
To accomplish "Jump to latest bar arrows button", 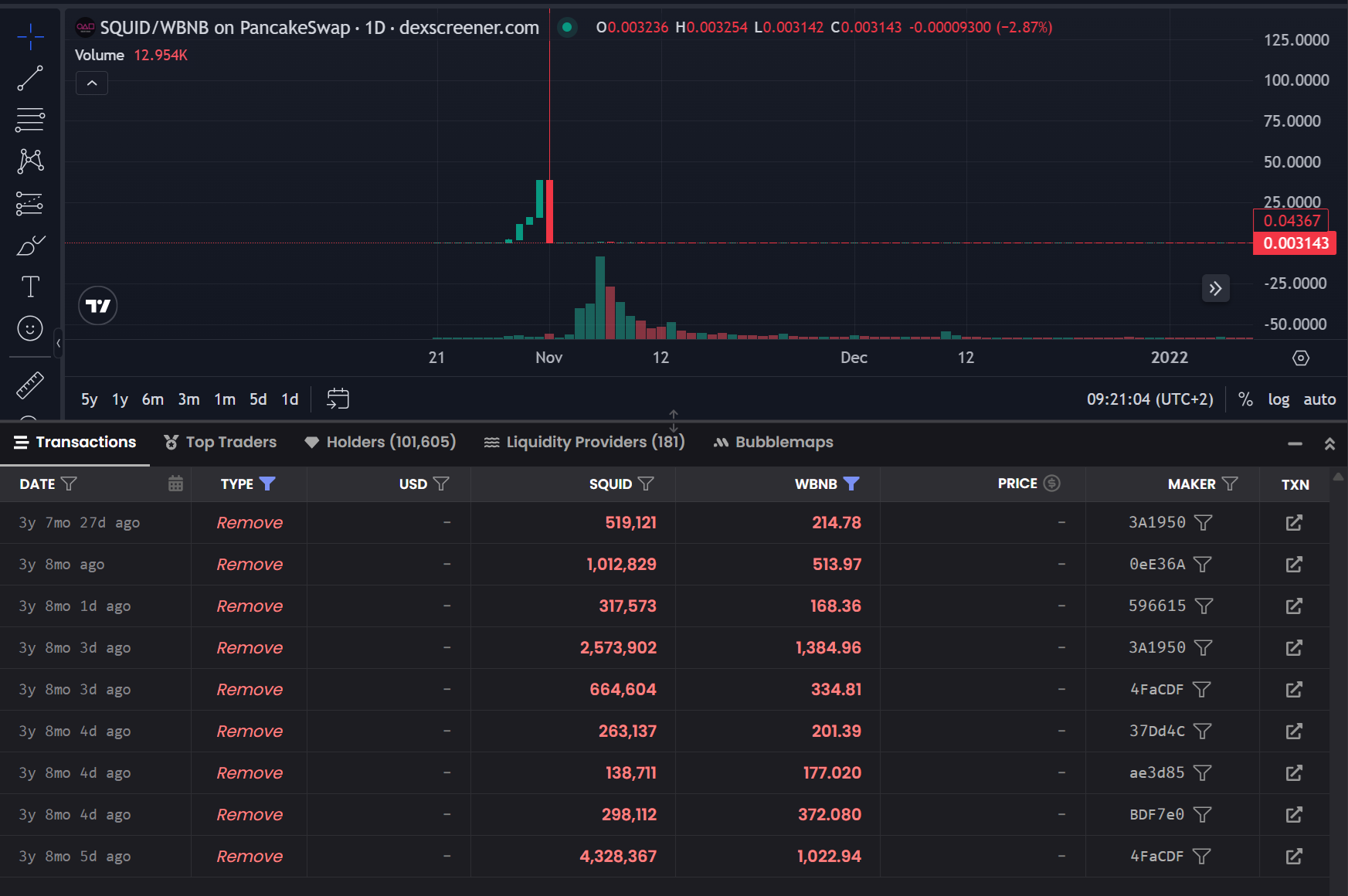I will pos(1215,288).
